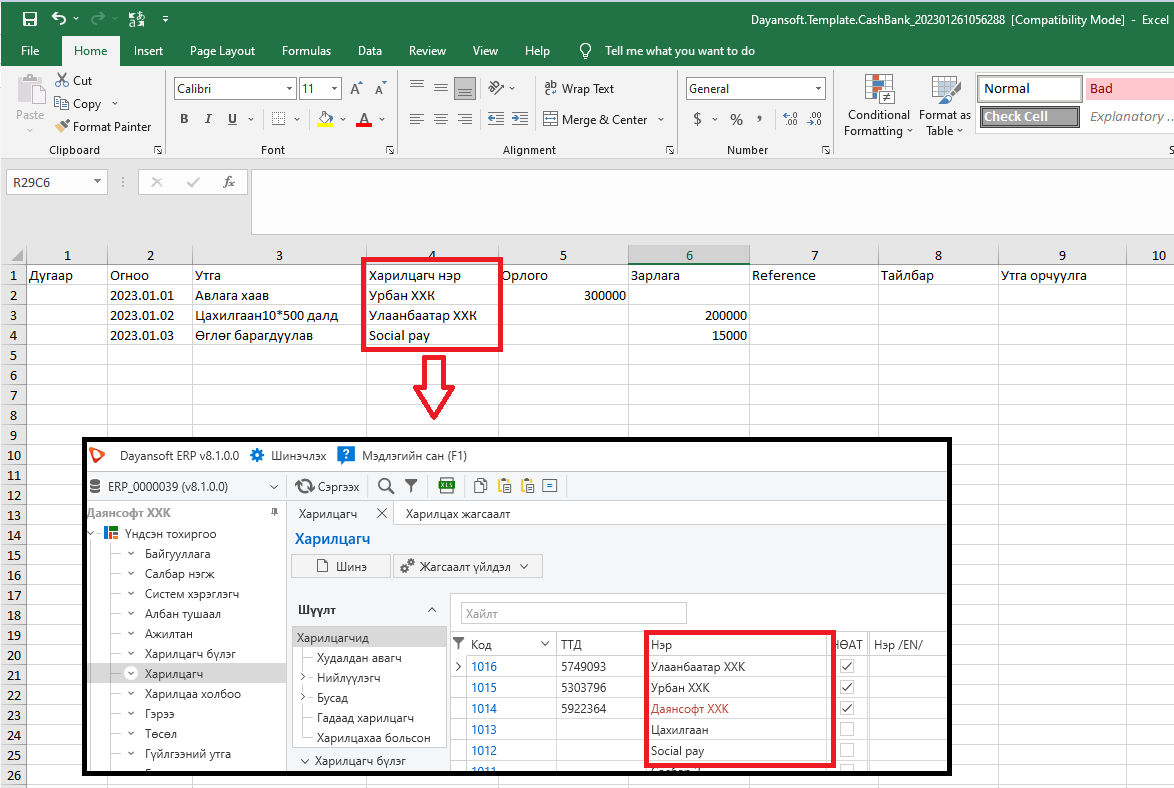Toggle НӨАТ checkbox for Улаанбаатар ХХК
1174x788 pixels.
(847, 666)
